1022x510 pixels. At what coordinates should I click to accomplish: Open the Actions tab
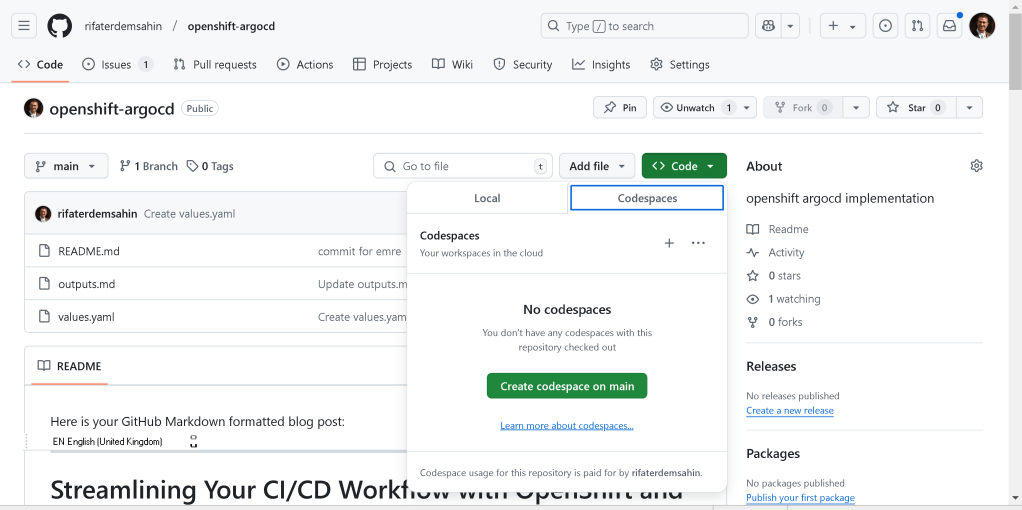point(305,65)
